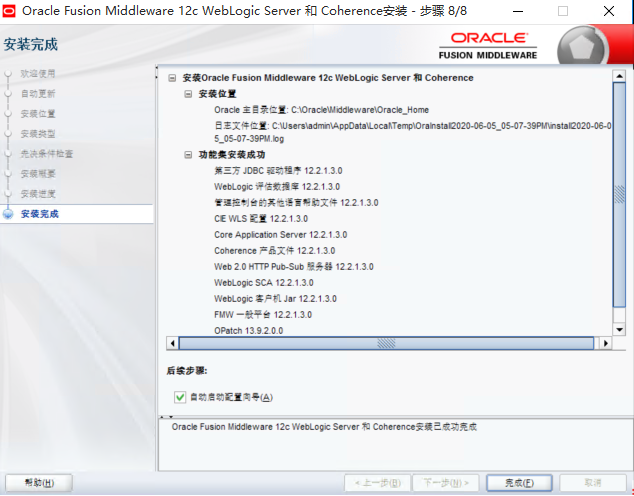634x496 pixels.
Task: Click the scroll right arrow of horizontal scrollbar
Action: (x=605, y=343)
